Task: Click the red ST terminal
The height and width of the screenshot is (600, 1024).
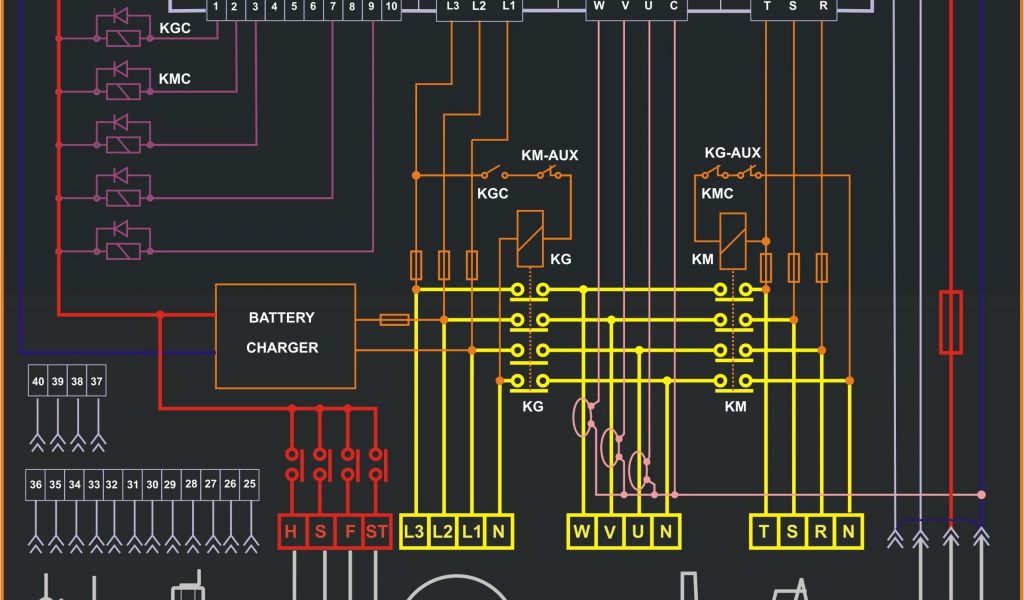Action: (376, 532)
